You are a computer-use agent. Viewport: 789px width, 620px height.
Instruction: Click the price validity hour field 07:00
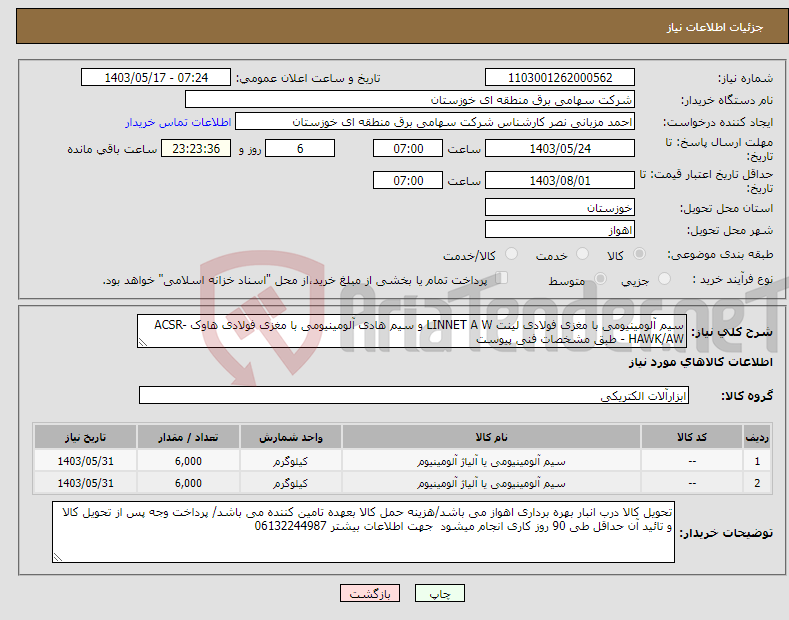[408, 180]
